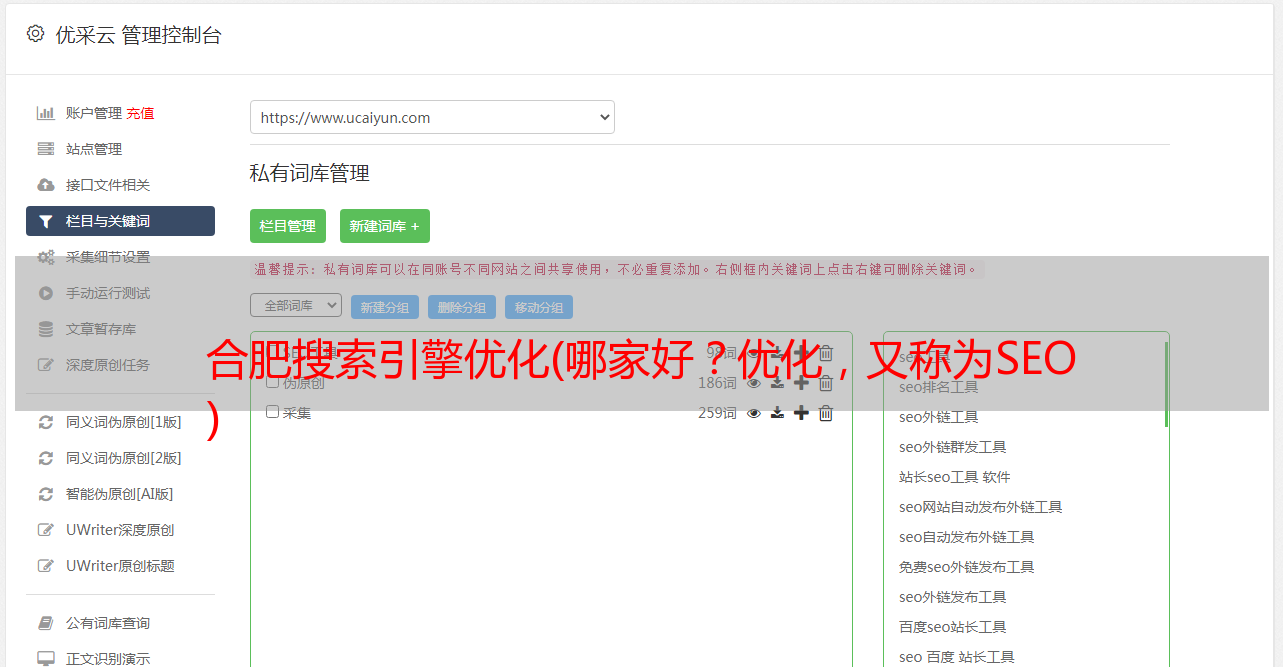Open 接口文件相关 cloud upload icon
This screenshot has width=1283, height=667.
46,185
